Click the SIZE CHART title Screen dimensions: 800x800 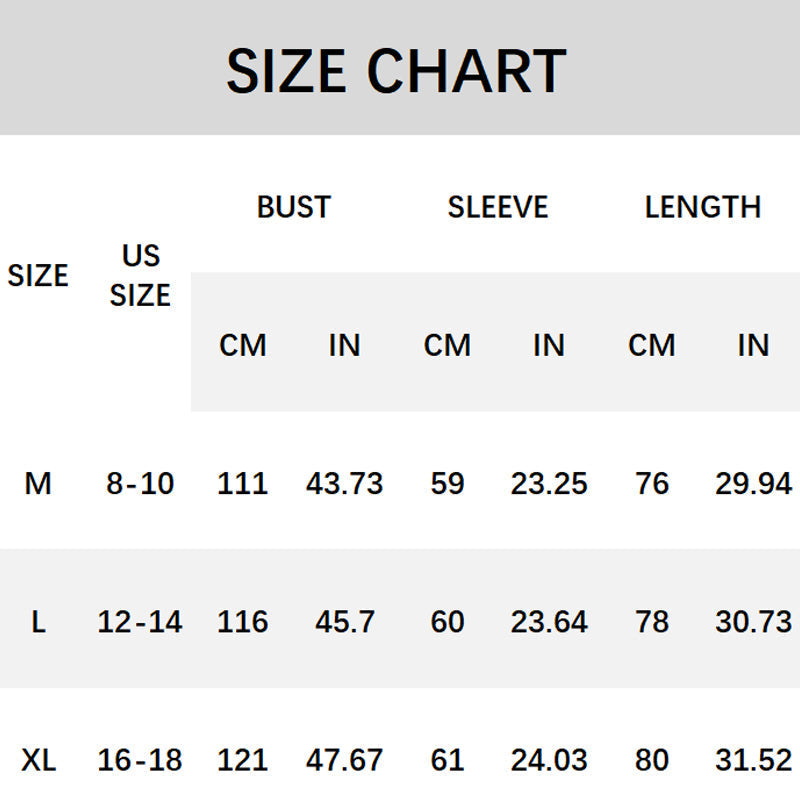[396, 70]
